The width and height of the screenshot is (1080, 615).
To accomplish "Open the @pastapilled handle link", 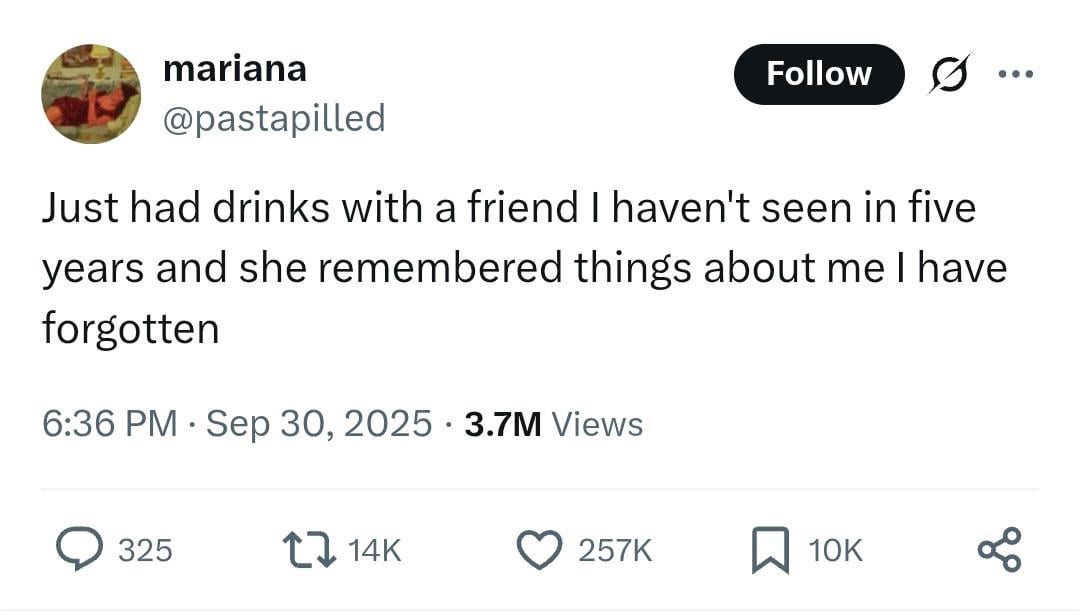I will [273, 118].
